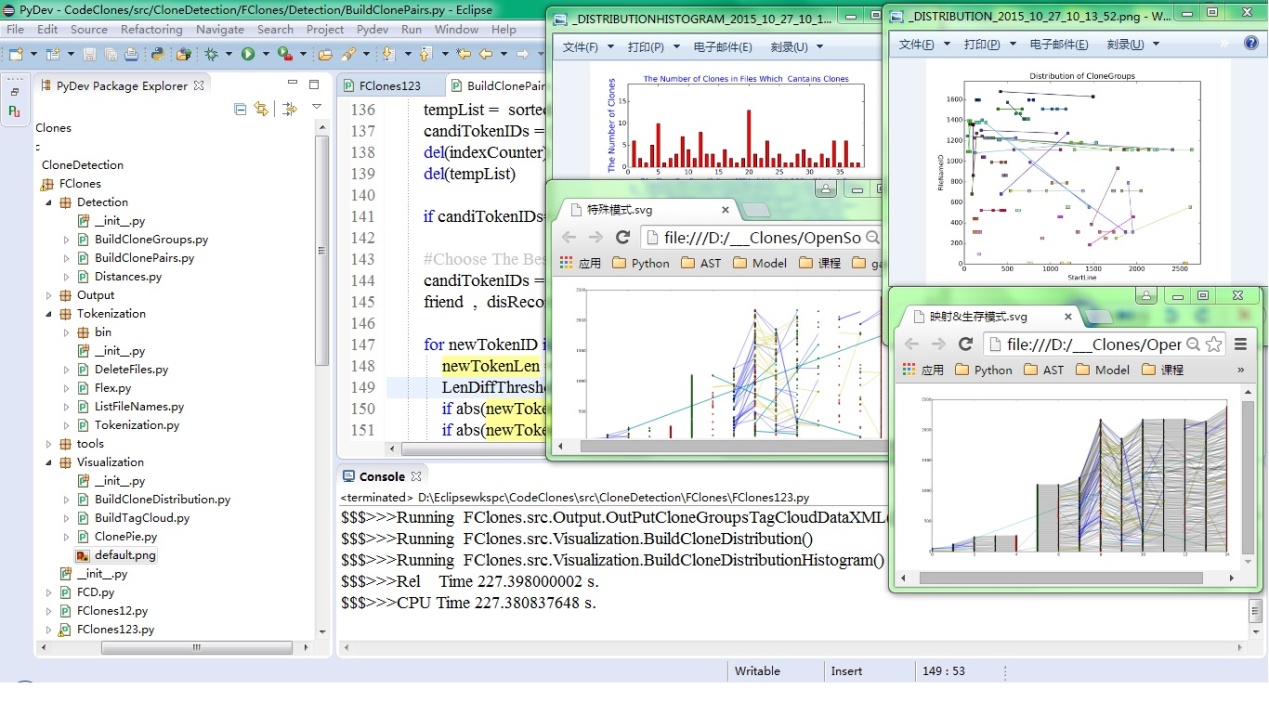Expand the Output package node
The image size is (1269, 715).
pyautogui.click(x=49, y=296)
